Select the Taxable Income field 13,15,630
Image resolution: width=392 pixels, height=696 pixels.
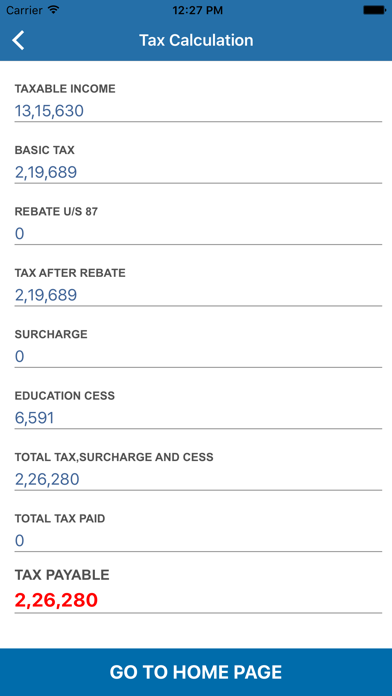coord(198,111)
